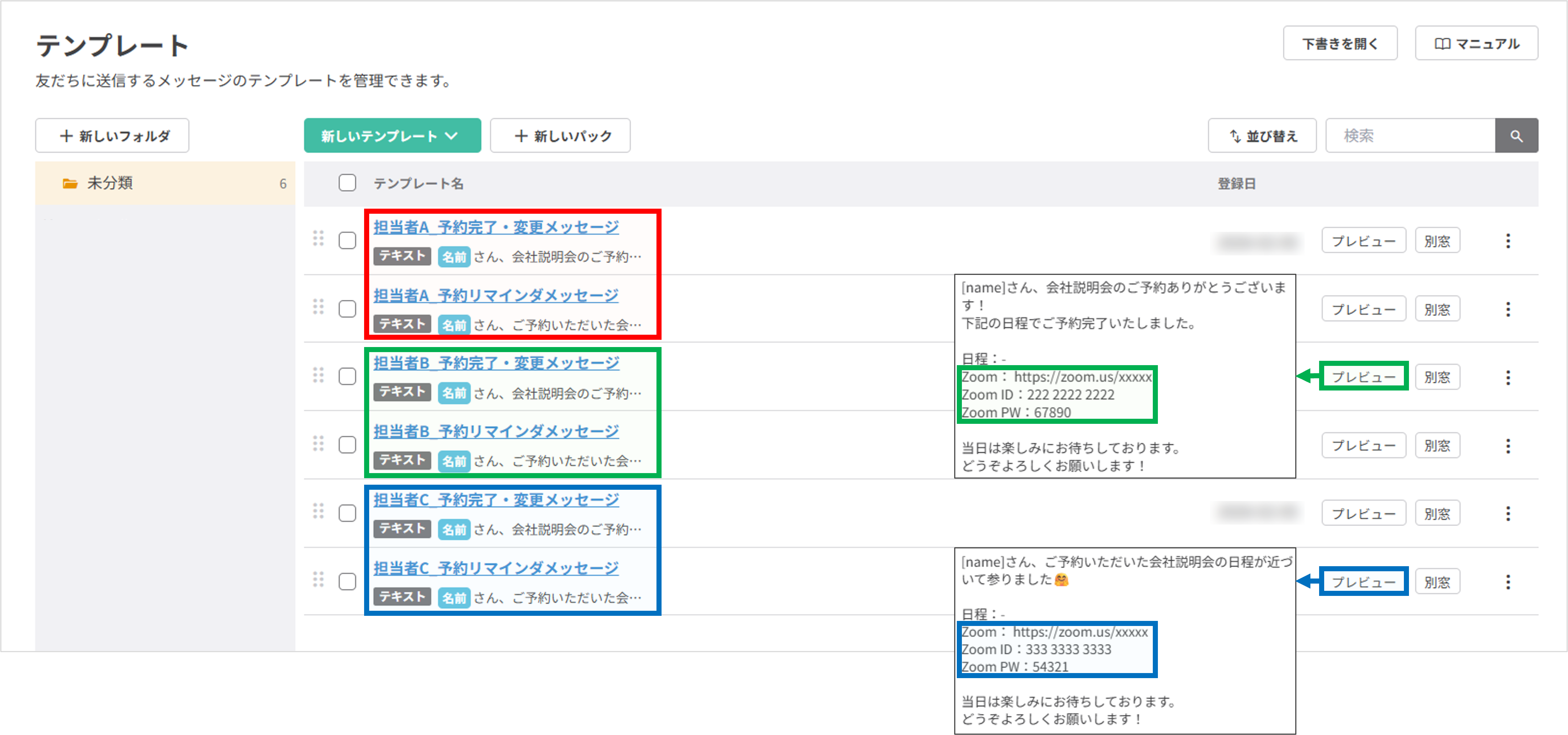The image size is (1568, 735).
Task: Click the 下書きを開く button
Action: [x=1340, y=43]
